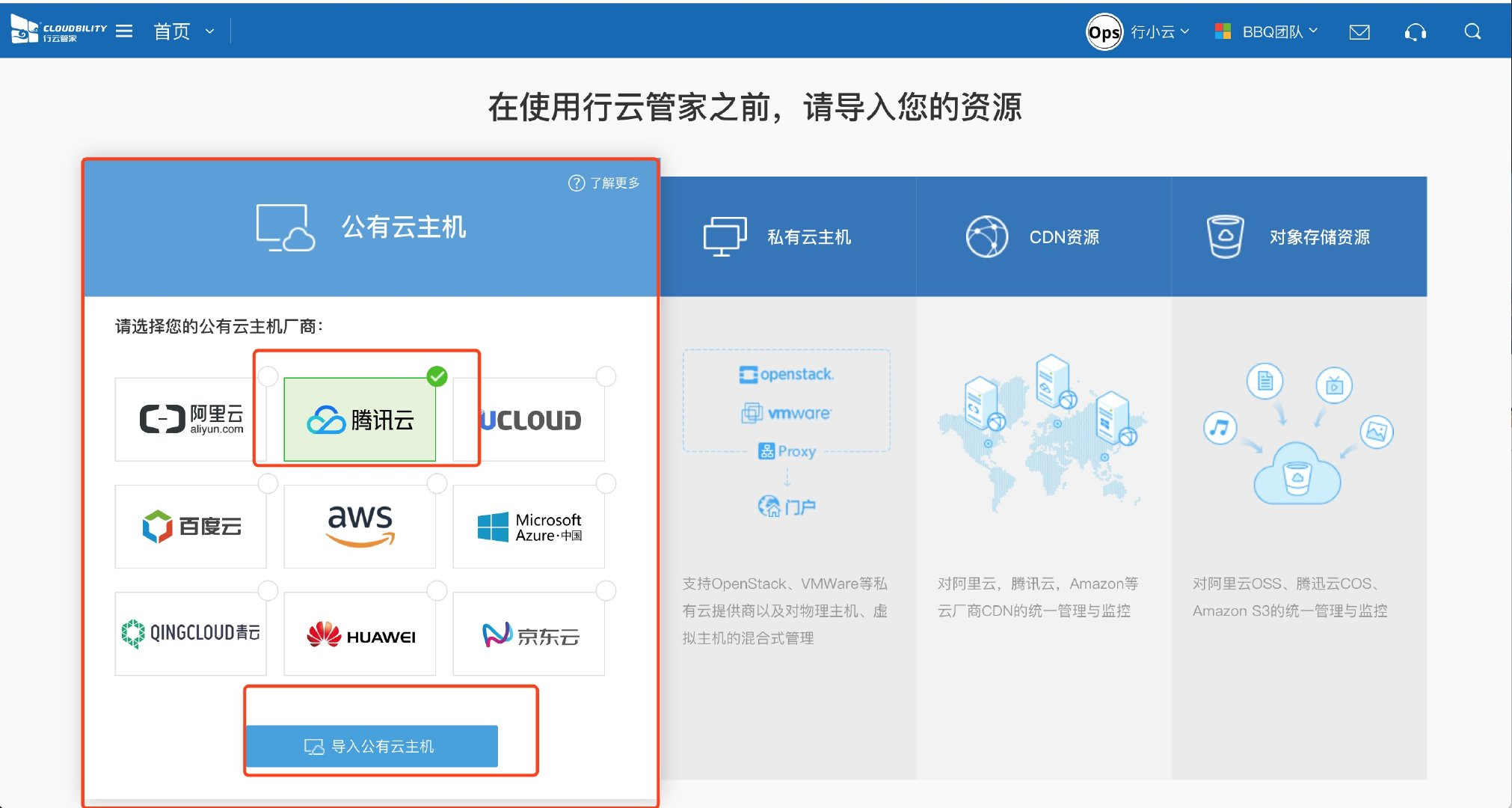Click the Cloudbility logo
1512x808 pixels.
pos(59,31)
